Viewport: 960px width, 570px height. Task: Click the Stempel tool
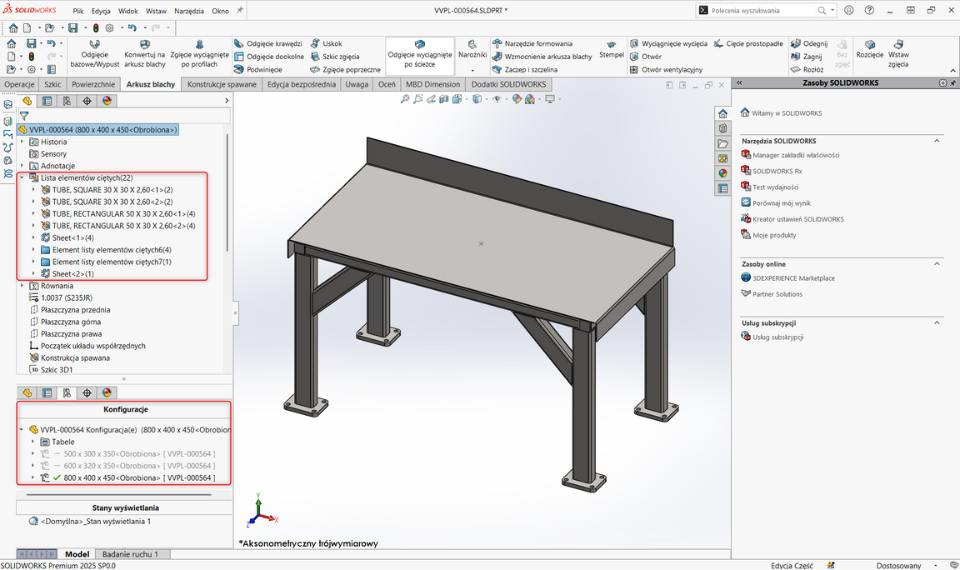coord(611,50)
